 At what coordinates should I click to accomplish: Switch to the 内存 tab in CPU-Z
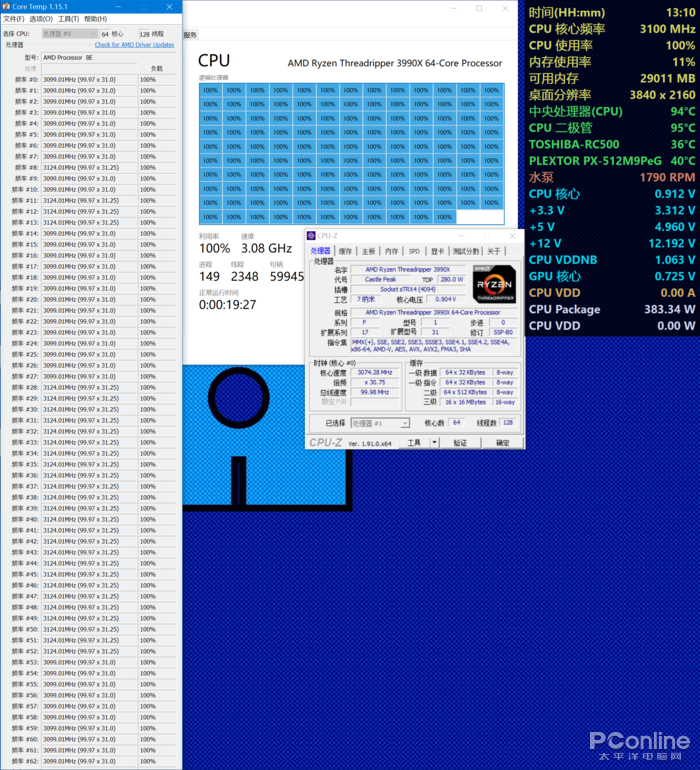click(392, 251)
